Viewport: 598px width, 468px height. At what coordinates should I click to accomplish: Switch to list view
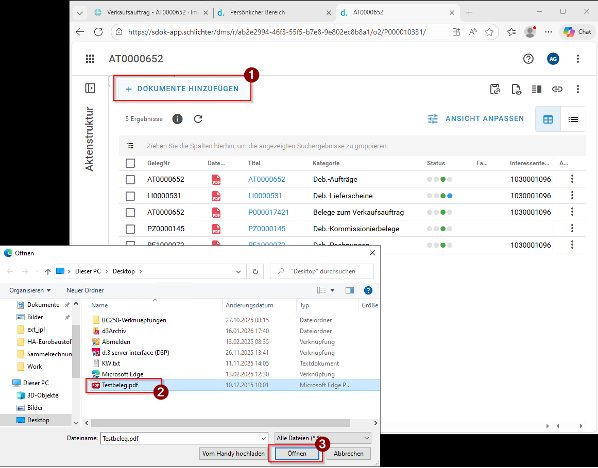point(573,119)
